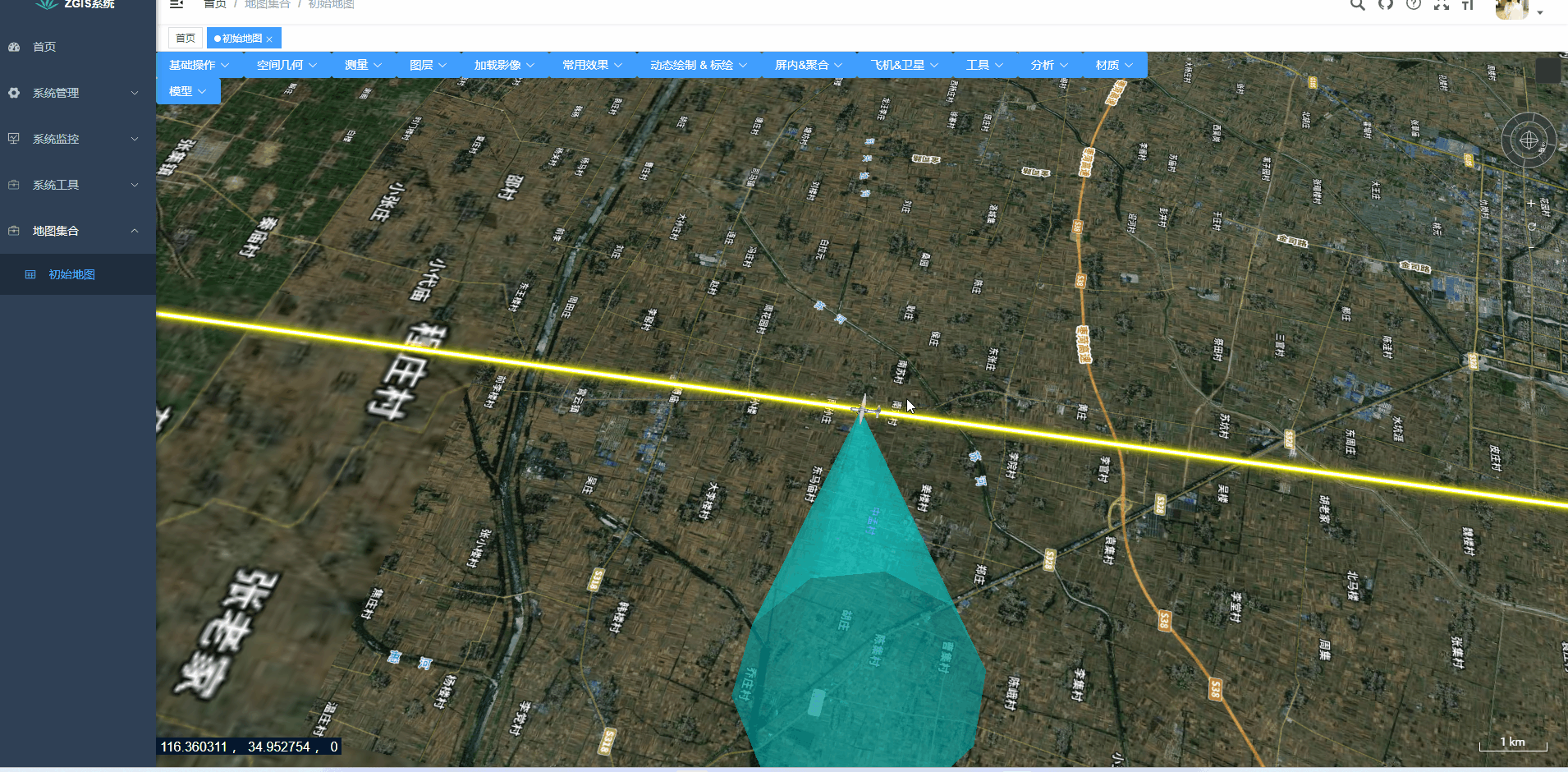
Task: Click the 初始地图 breadcrumb
Action: click(332, 4)
